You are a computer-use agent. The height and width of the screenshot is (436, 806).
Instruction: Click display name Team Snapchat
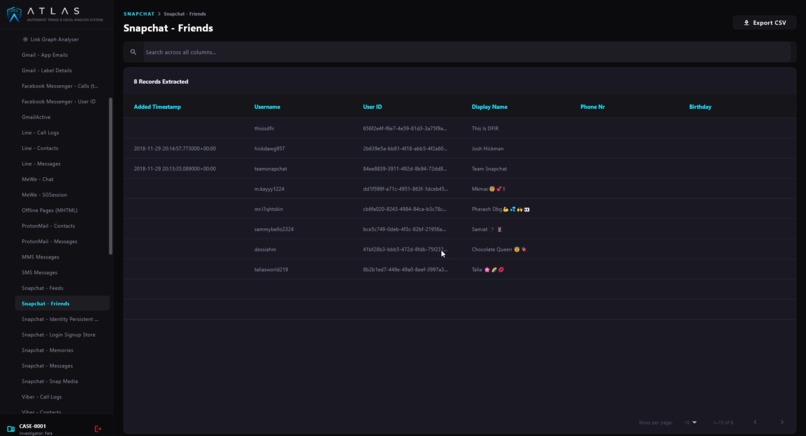tap(489, 169)
